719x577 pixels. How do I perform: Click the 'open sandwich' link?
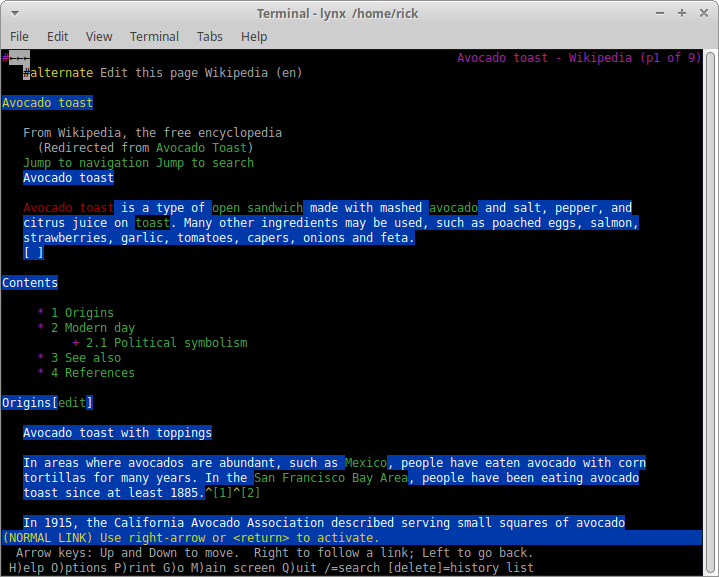pos(257,208)
